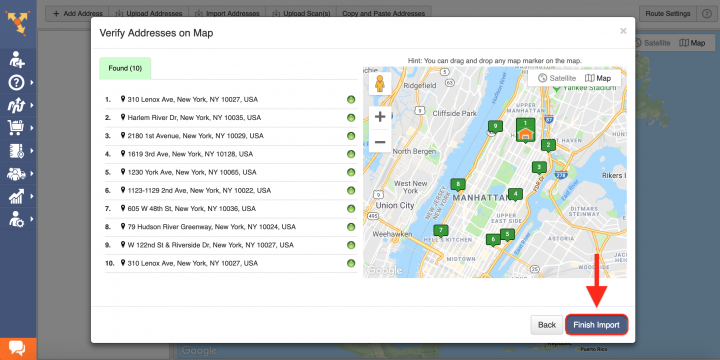
Task: Select the Found (10) tab
Action: tap(125, 68)
